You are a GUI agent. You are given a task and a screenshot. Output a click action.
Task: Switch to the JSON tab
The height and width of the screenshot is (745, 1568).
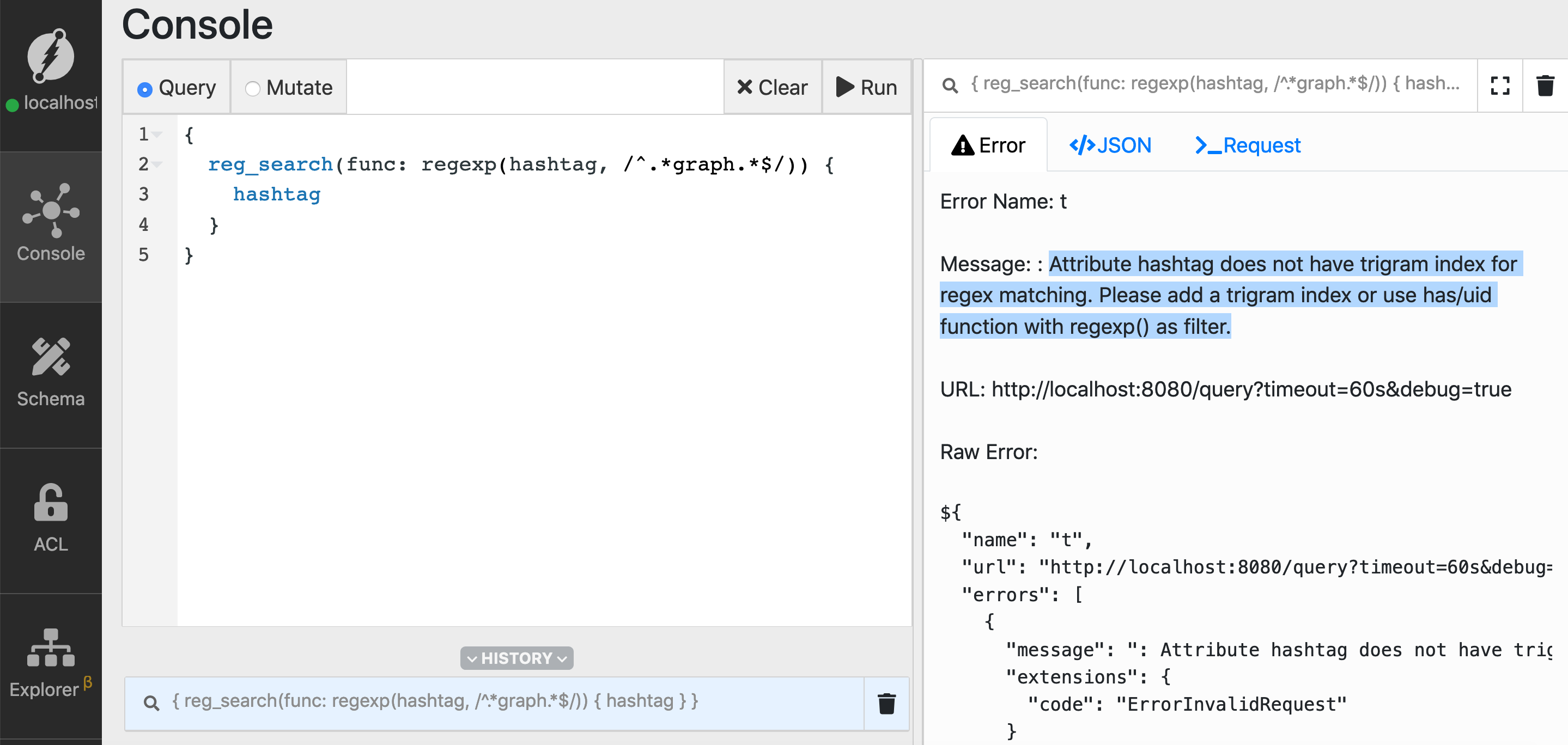click(x=1110, y=145)
